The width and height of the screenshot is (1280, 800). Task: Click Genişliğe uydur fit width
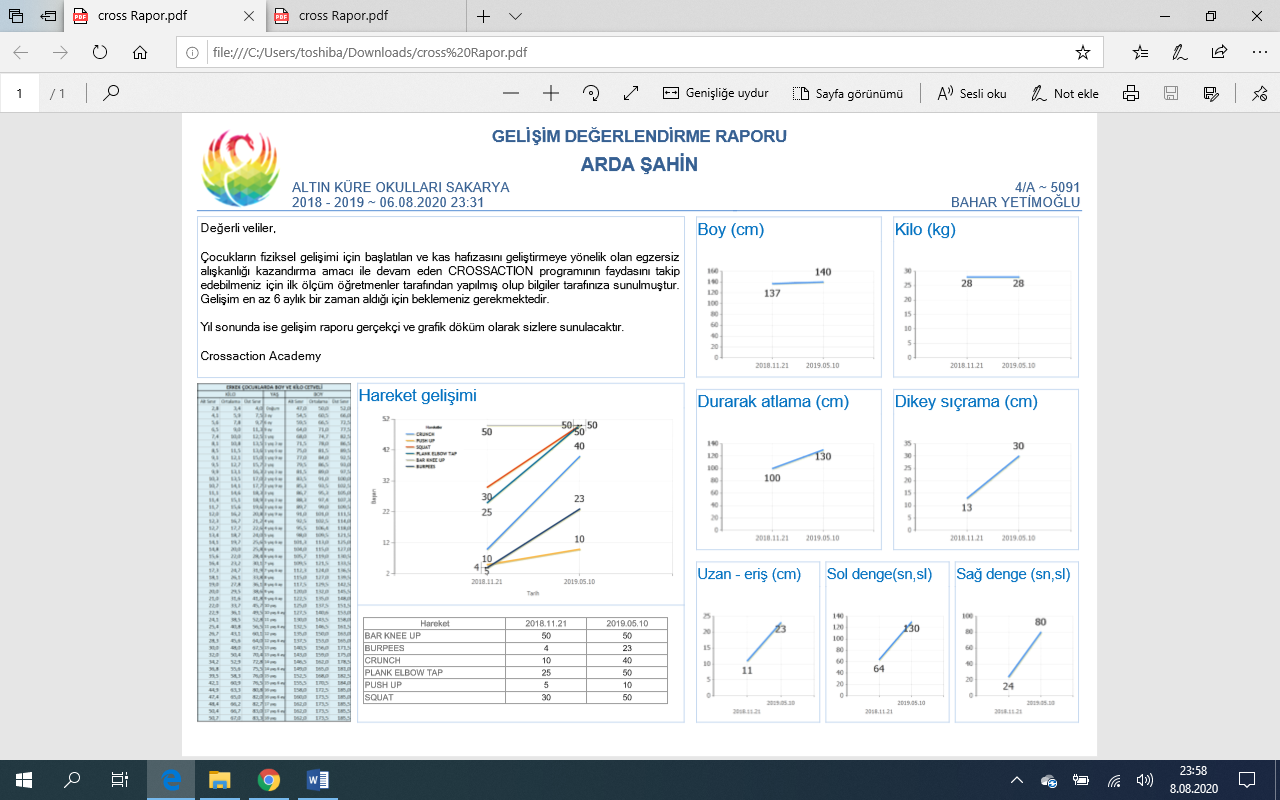coord(715,93)
